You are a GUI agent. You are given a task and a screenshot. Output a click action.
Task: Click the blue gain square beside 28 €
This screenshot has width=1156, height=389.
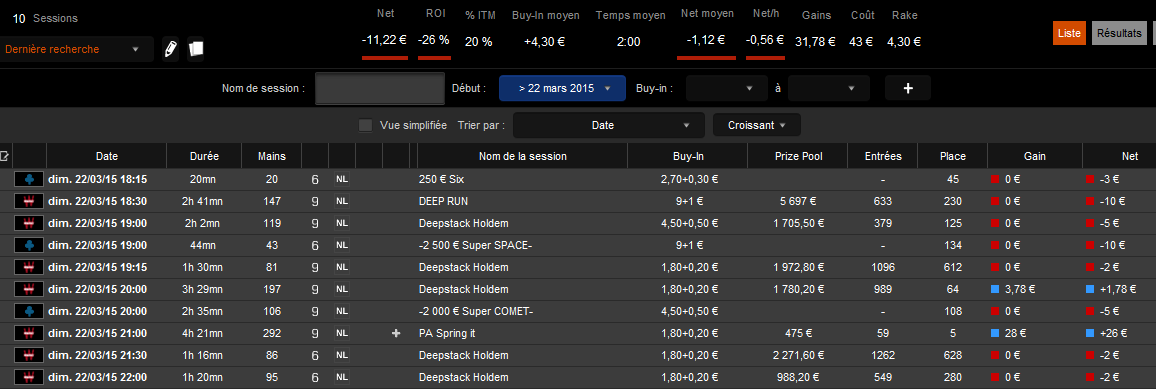click(995, 334)
